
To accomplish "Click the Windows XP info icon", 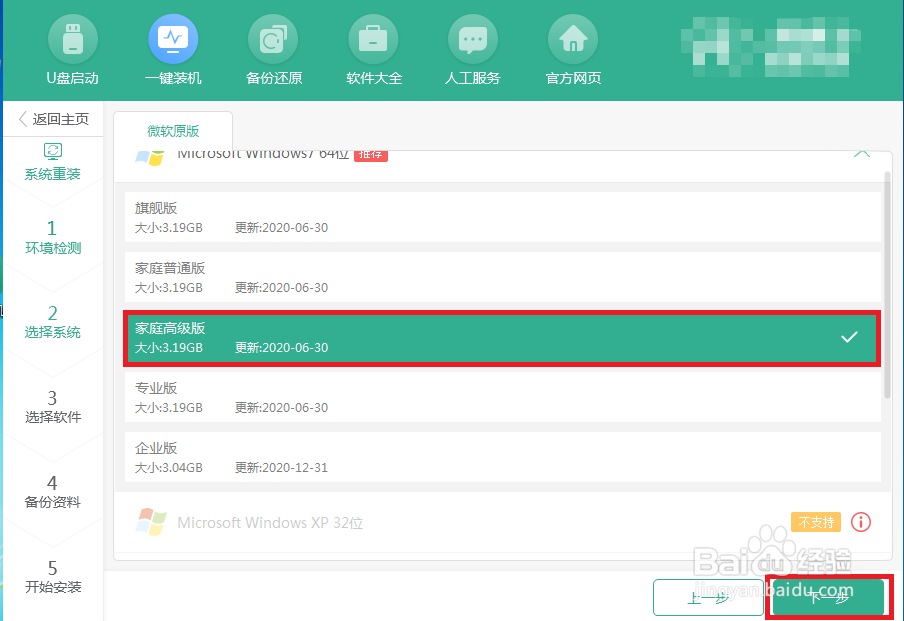I will tap(861, 522).
